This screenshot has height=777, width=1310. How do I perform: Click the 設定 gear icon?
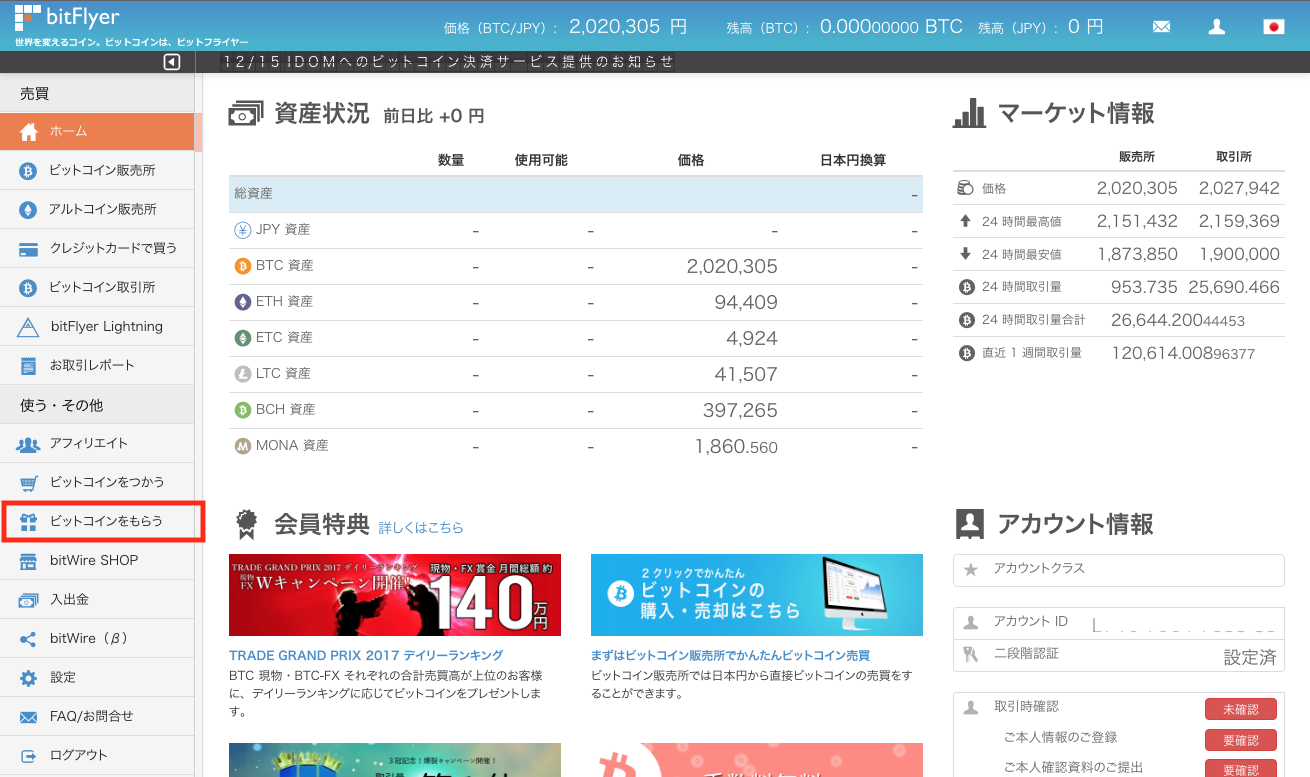point(29,678)
